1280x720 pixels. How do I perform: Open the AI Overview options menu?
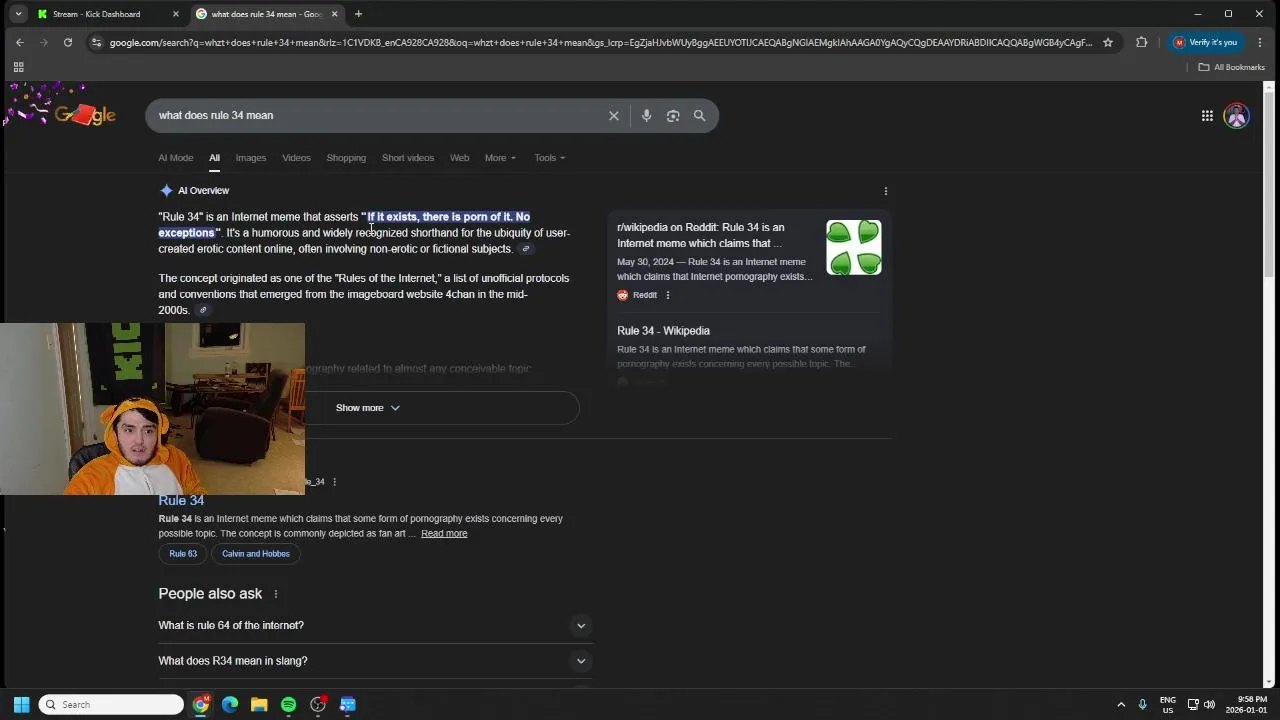tap(885, 191)
